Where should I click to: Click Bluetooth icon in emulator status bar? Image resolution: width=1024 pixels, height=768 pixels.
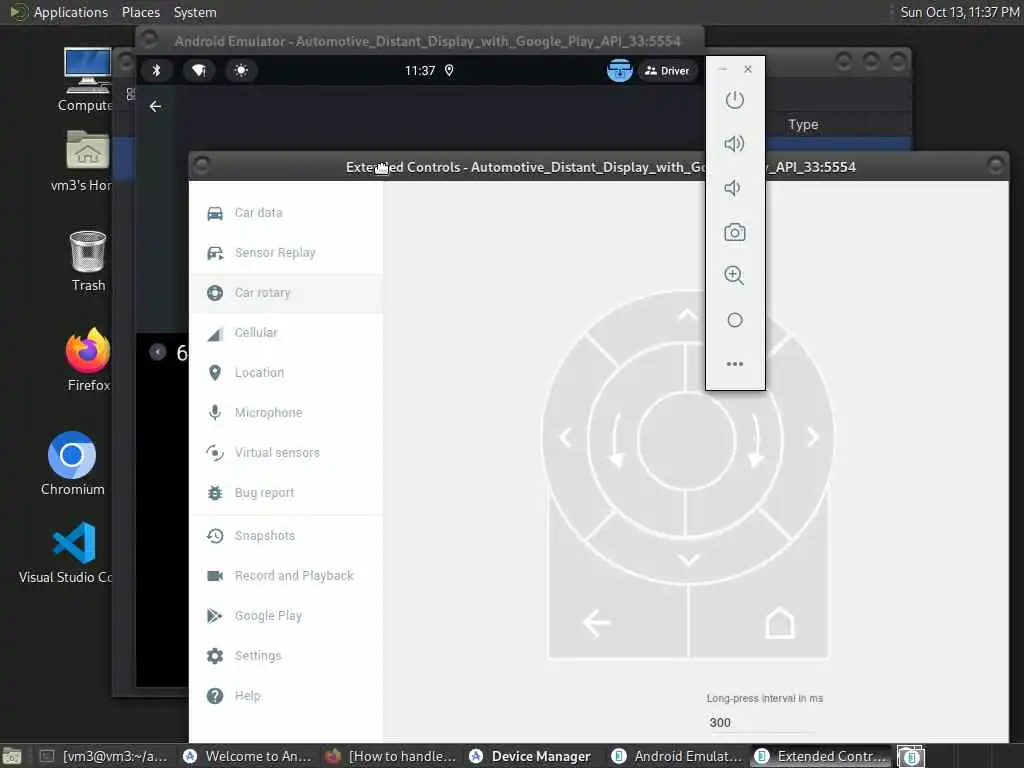[156, 71]
